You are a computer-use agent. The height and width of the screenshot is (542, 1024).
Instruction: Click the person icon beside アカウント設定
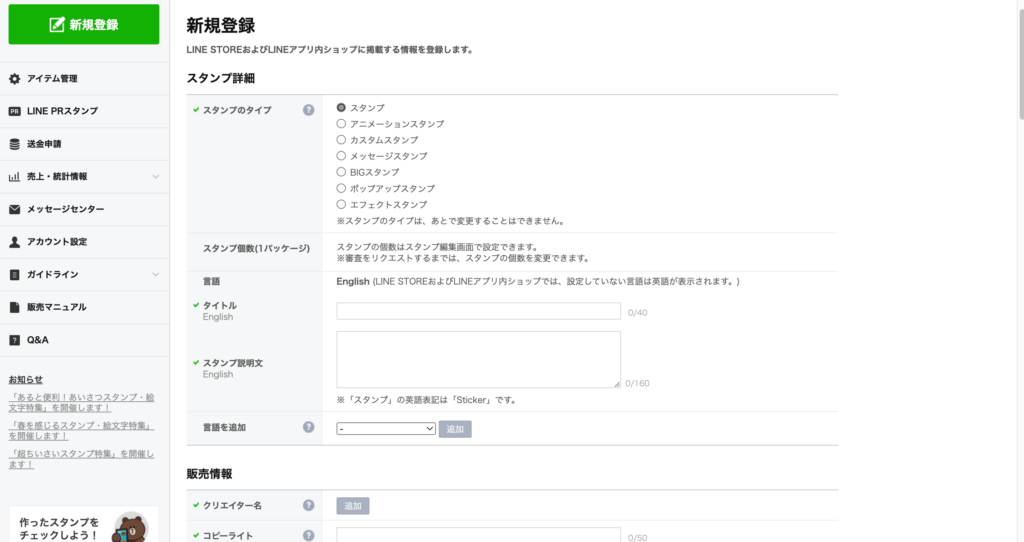click(14, 242)
